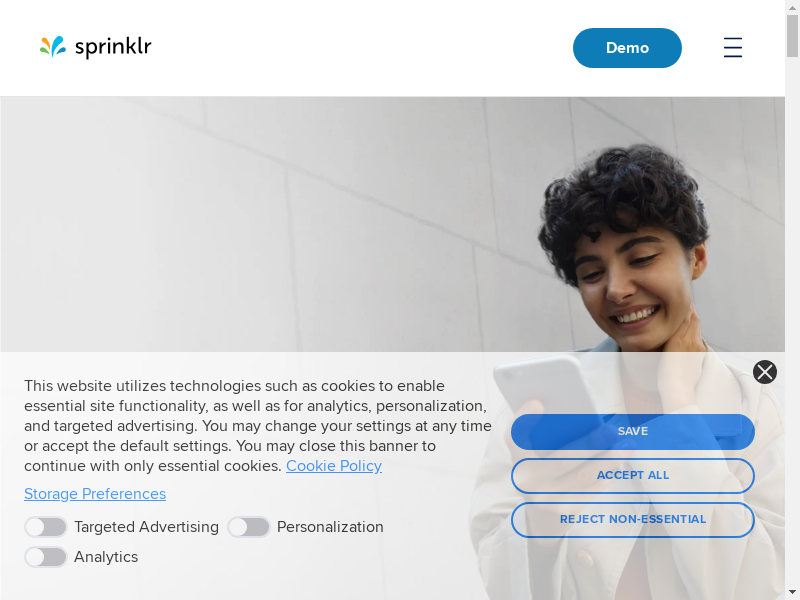Close the cookie banner with the X icon
The image size is (800, 600).
[765, 372]
